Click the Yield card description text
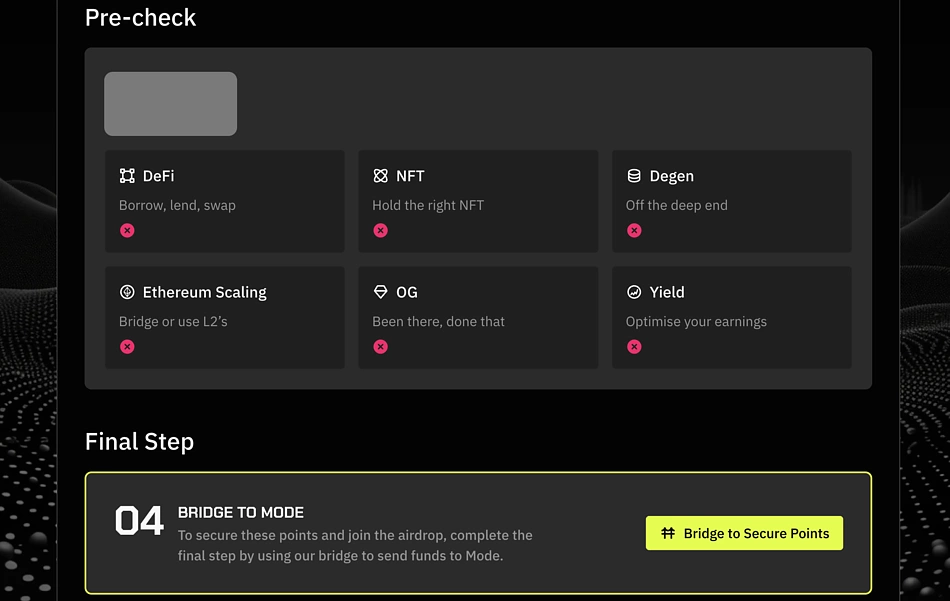 696,322
